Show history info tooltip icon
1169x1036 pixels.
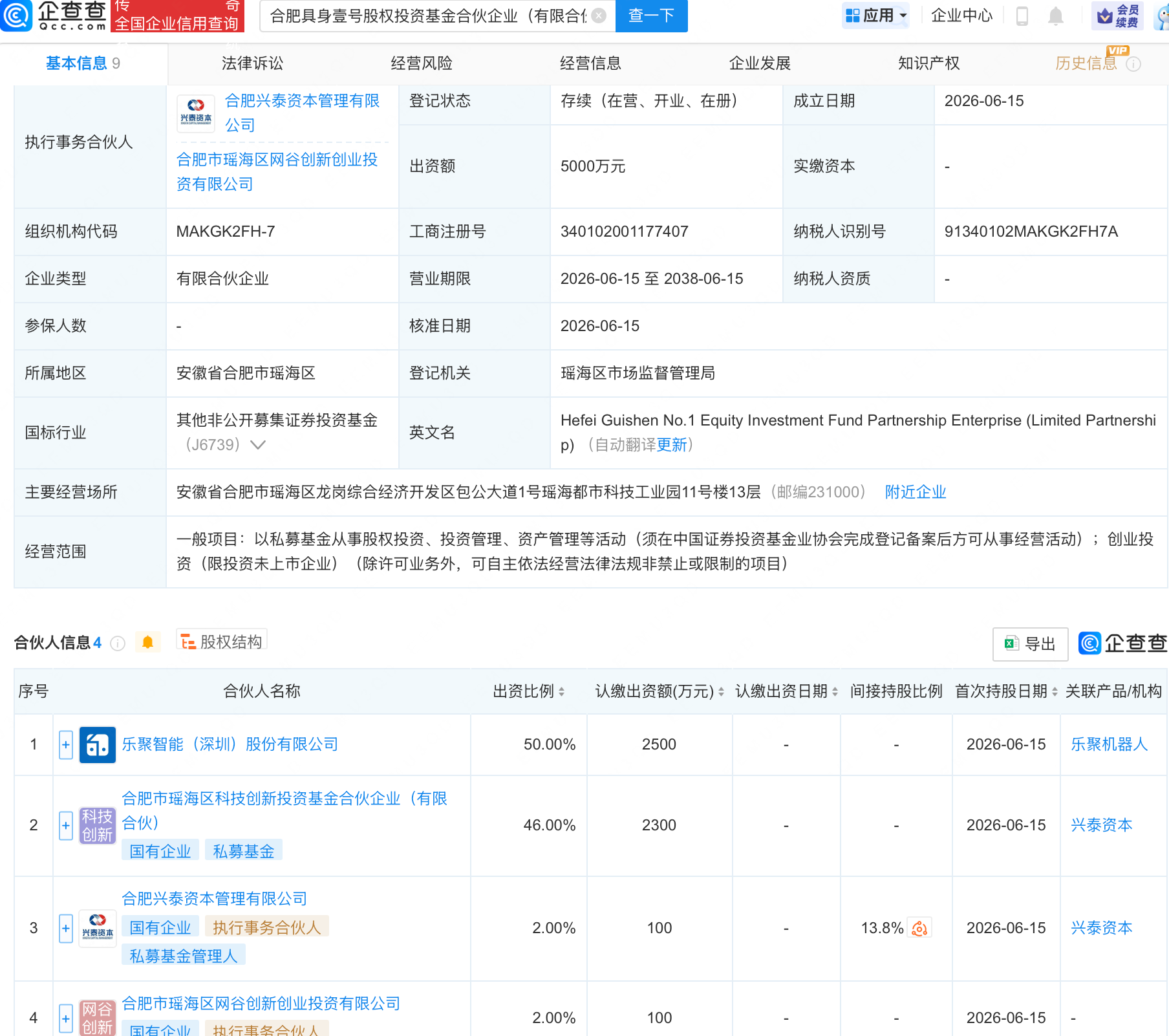tap(1133, 64)
